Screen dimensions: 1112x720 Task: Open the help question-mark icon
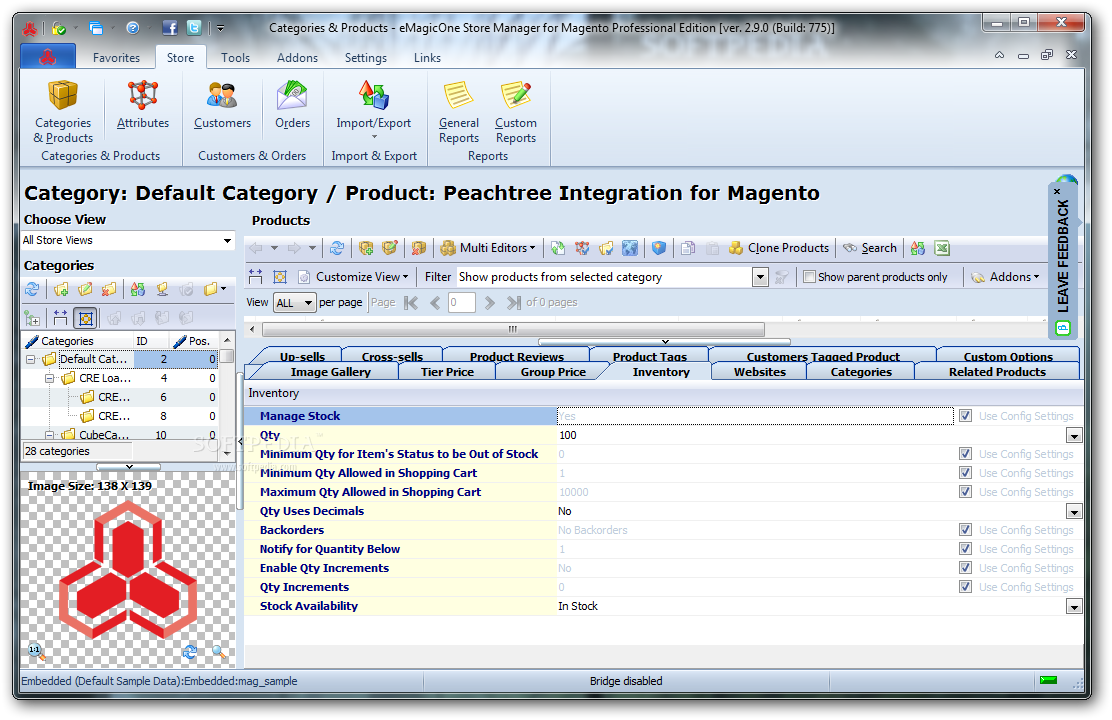point(133,28)
